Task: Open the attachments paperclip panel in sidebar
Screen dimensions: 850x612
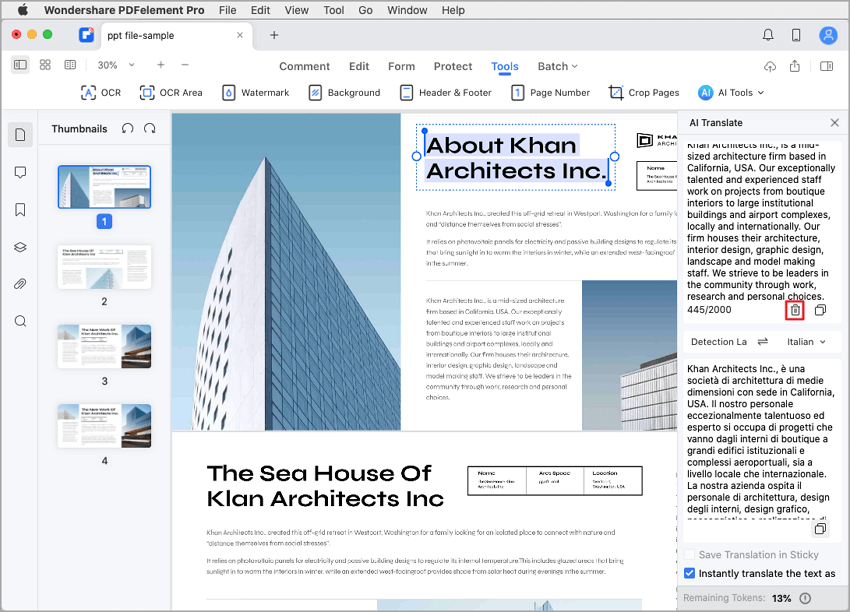Action: pyautogui.click(x=20, y=284)
